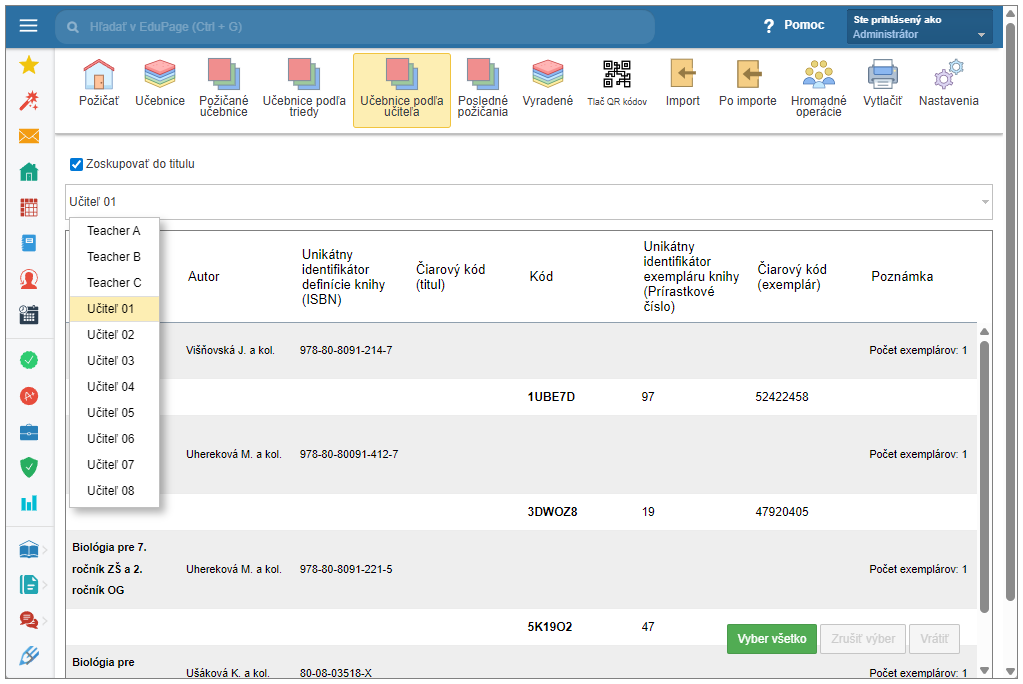The image size is (1023, 684).
Task: Pick Učiteľ 08 from the list
Action: point(110,491)
